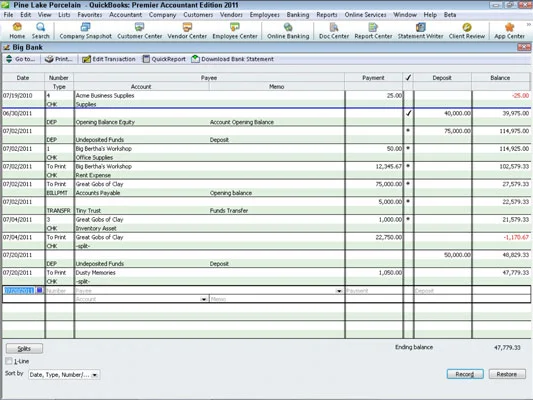The height and width of the screenshot is (400, 533).
Task: Open the Vendors menu
Action: (231, 15)
